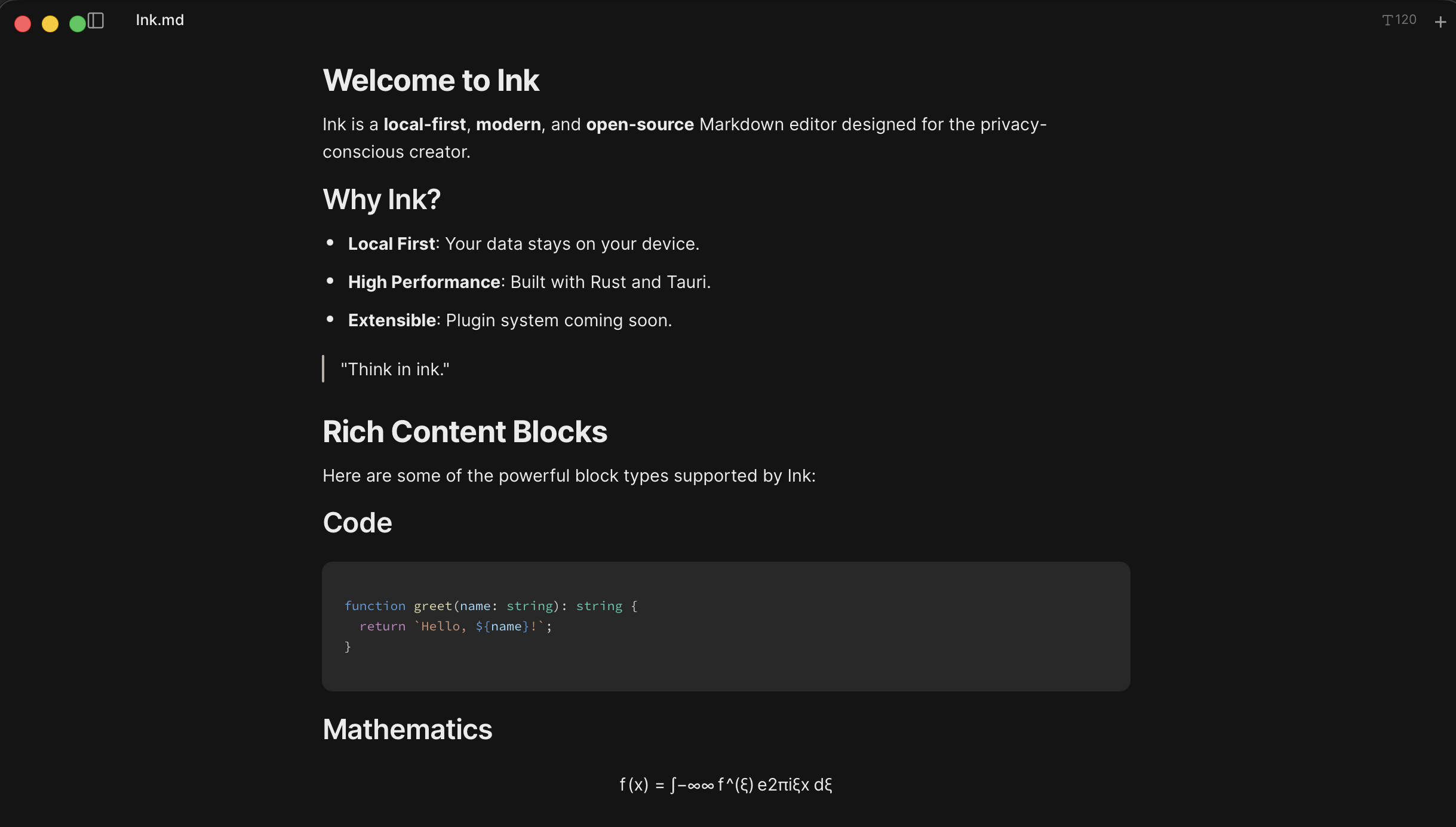Click the Local First bullet item
1456x827 pixels.
pos(523,244)
